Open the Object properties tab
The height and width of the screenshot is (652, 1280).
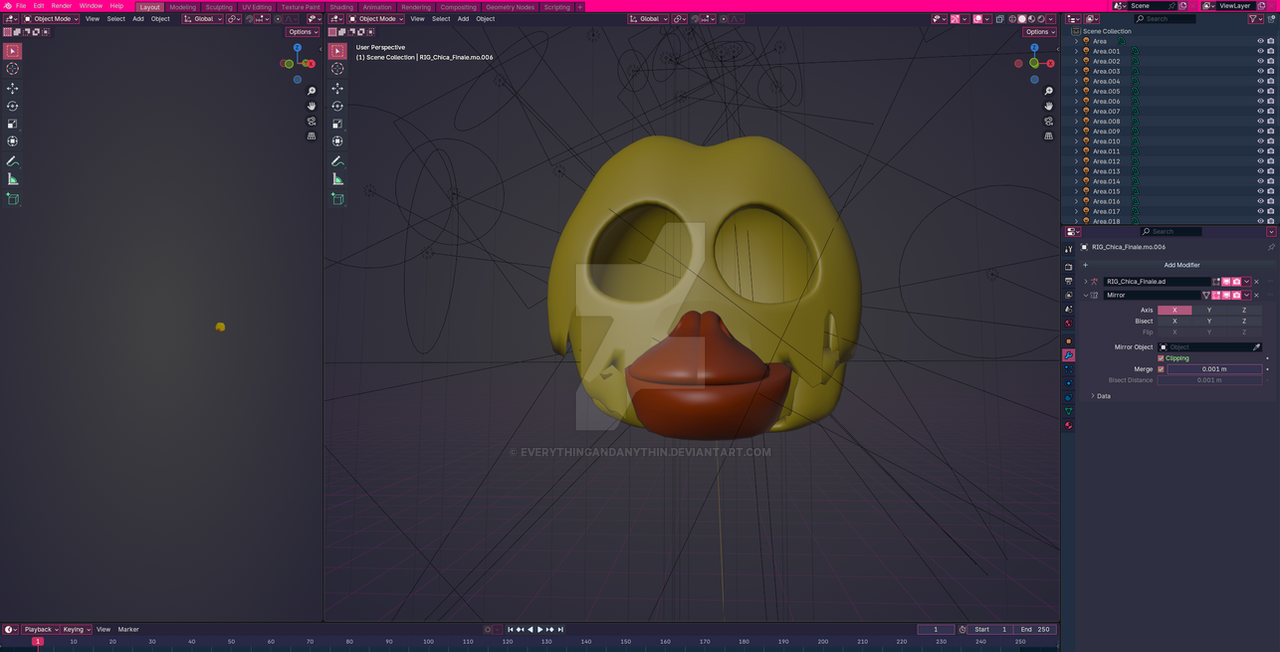(x=1069, y=341)
